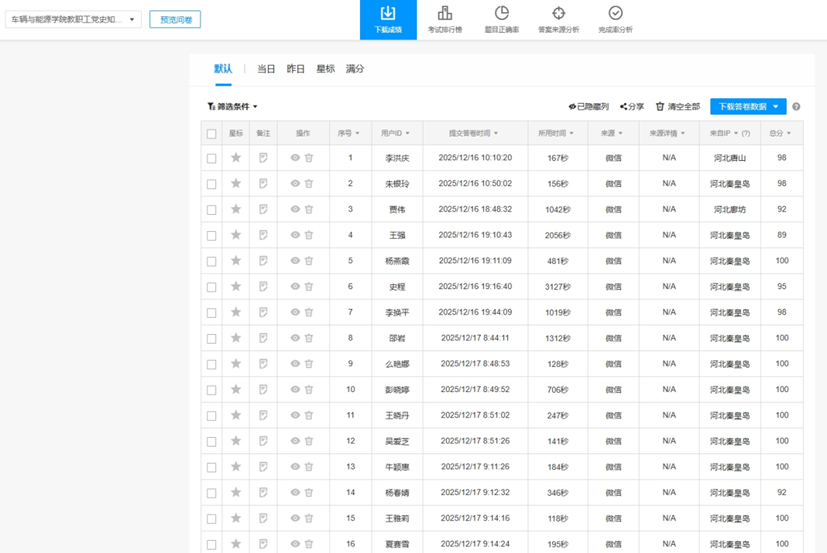The width and height of the screenshot is (827, 553).
Task: Open the 题目正确率 pie chart icon
Action: (502, 14)
